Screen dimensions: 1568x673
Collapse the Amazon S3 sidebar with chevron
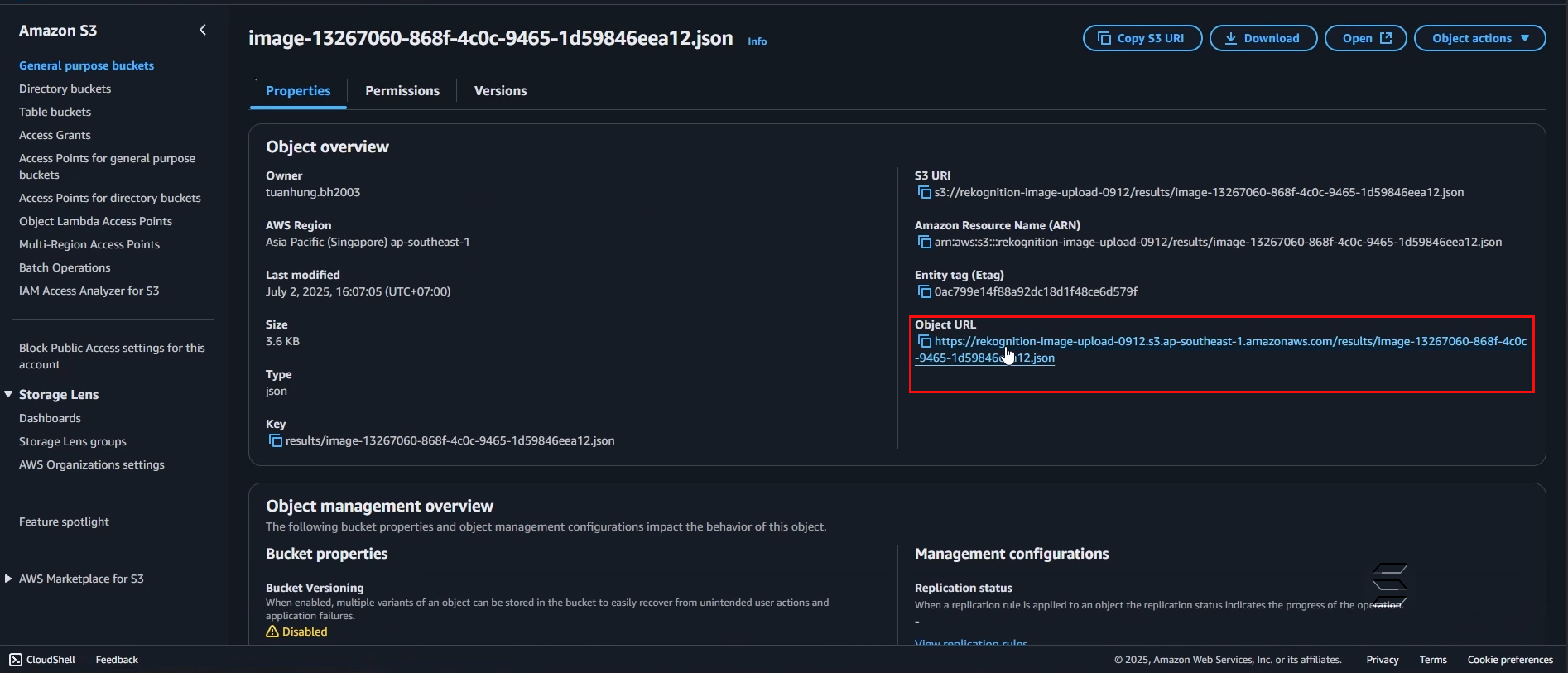tap(203, 31)
